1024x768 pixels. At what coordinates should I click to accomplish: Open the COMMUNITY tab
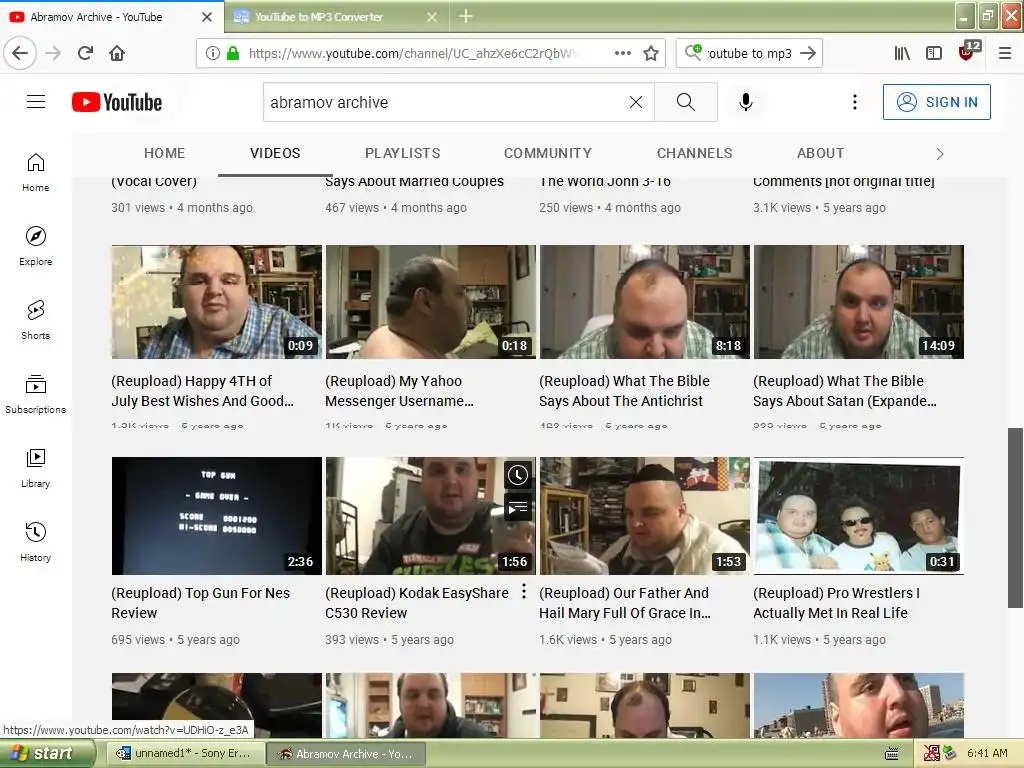[x=547, y=153]
